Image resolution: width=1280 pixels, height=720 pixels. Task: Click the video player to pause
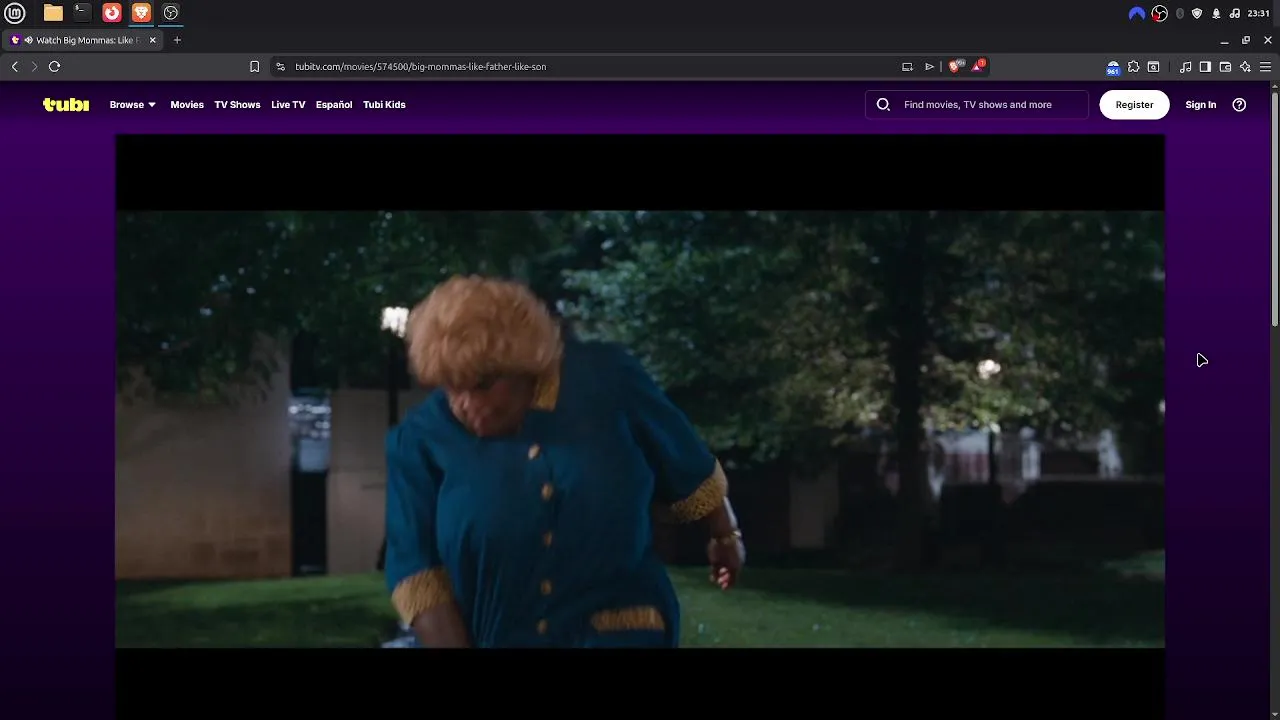pos(640,428)
